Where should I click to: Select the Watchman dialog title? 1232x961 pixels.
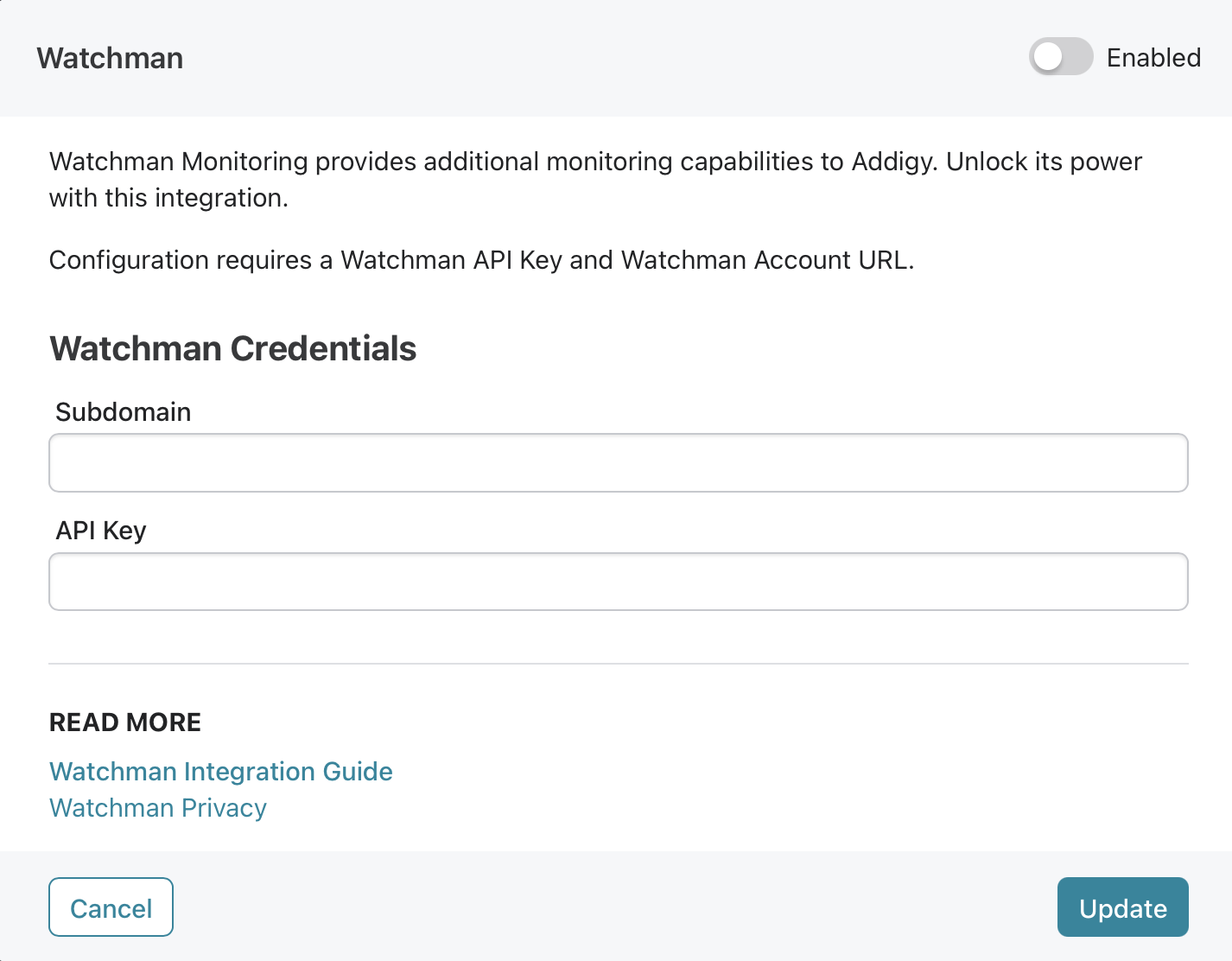click(111, 58)
